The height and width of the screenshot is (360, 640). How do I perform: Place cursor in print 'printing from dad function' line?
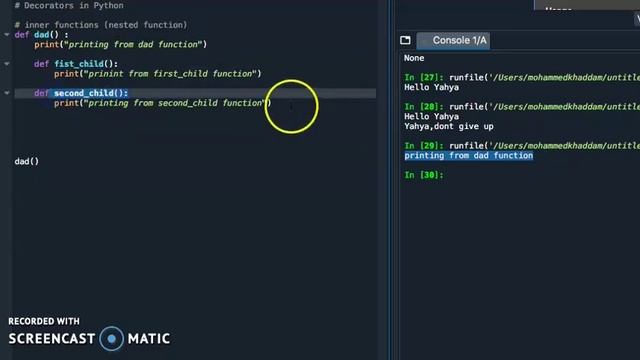click(x=120, y=44)
